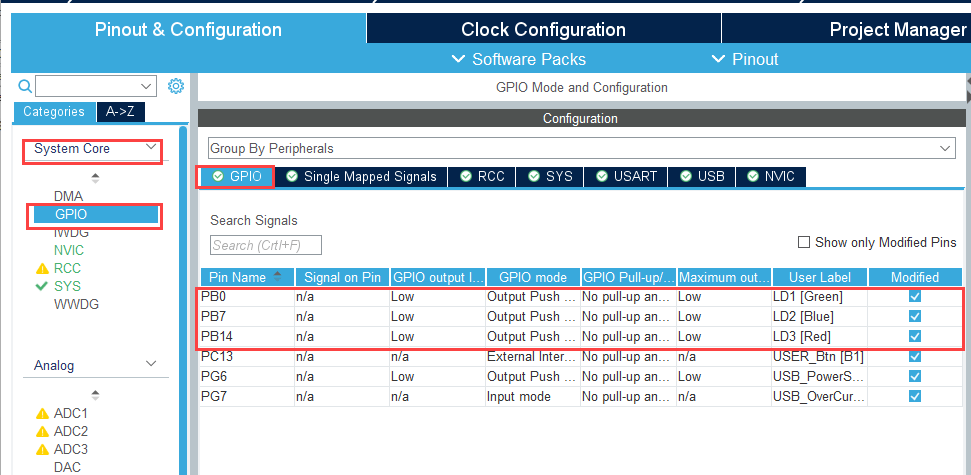Toggle Modified checkbox for PB0 row
Image resolution: width=971 pixels, height=475 pixels.
click(x=914, y=296)
